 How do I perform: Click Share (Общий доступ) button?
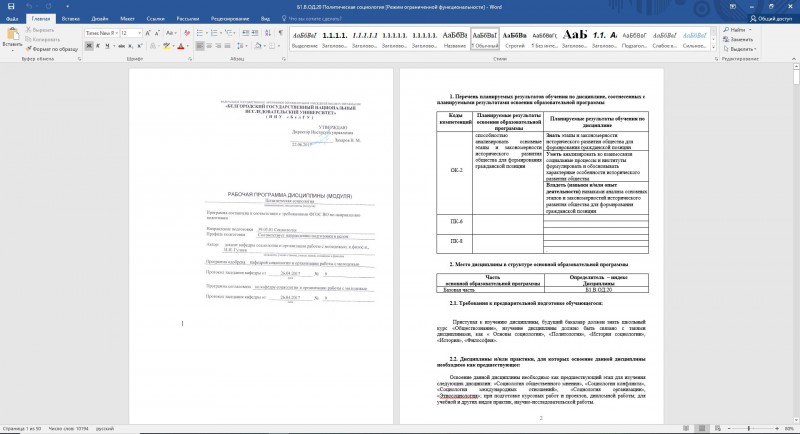[x=771, y=19]
